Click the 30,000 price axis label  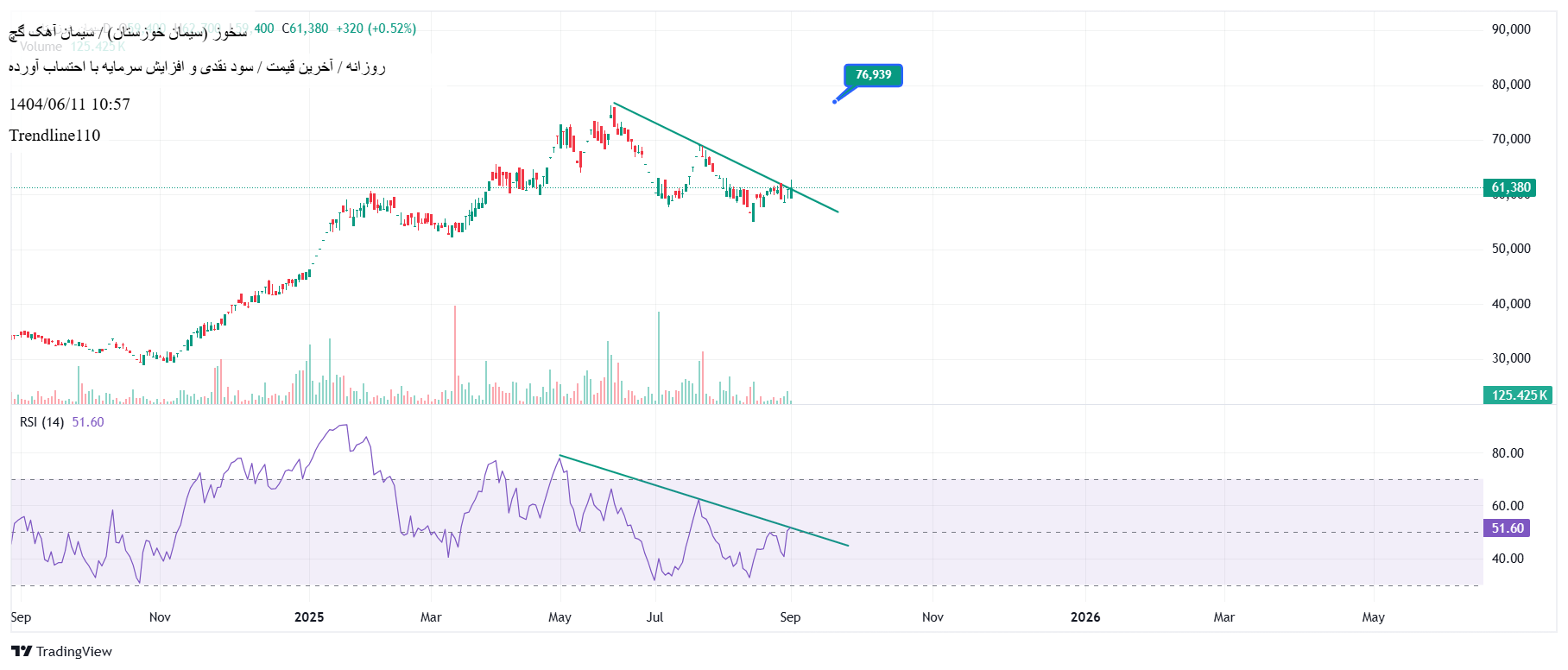pyautogui.click(x=1511, y=358)
